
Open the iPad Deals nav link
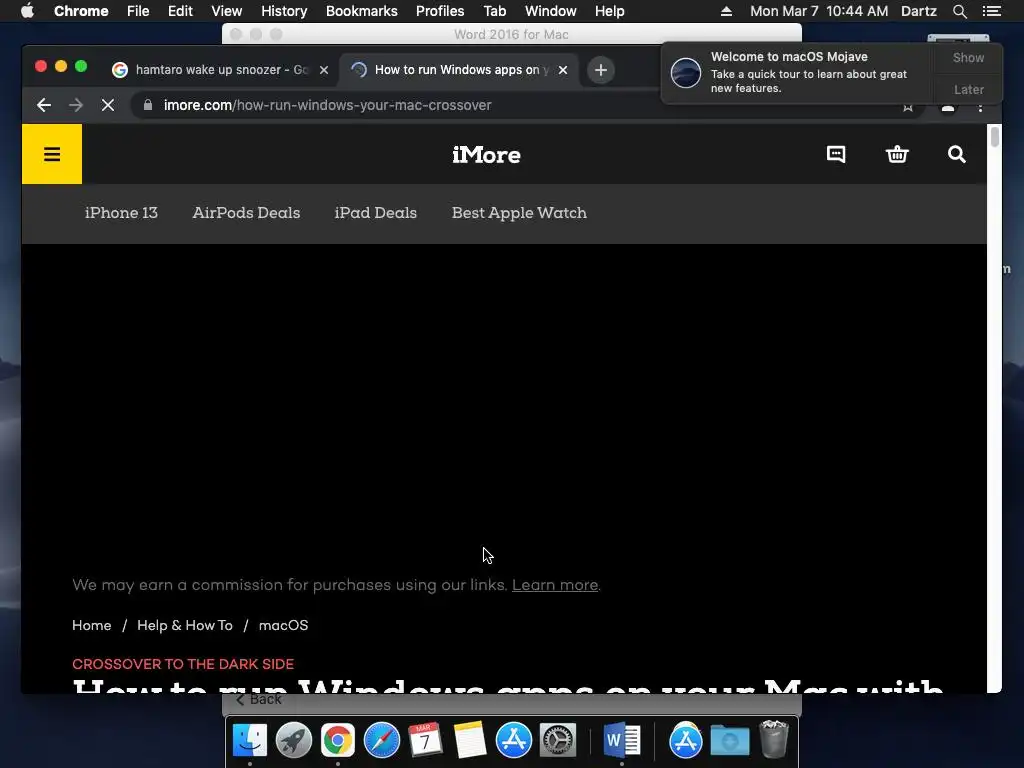pyautogui.click(x=376, y=213)
